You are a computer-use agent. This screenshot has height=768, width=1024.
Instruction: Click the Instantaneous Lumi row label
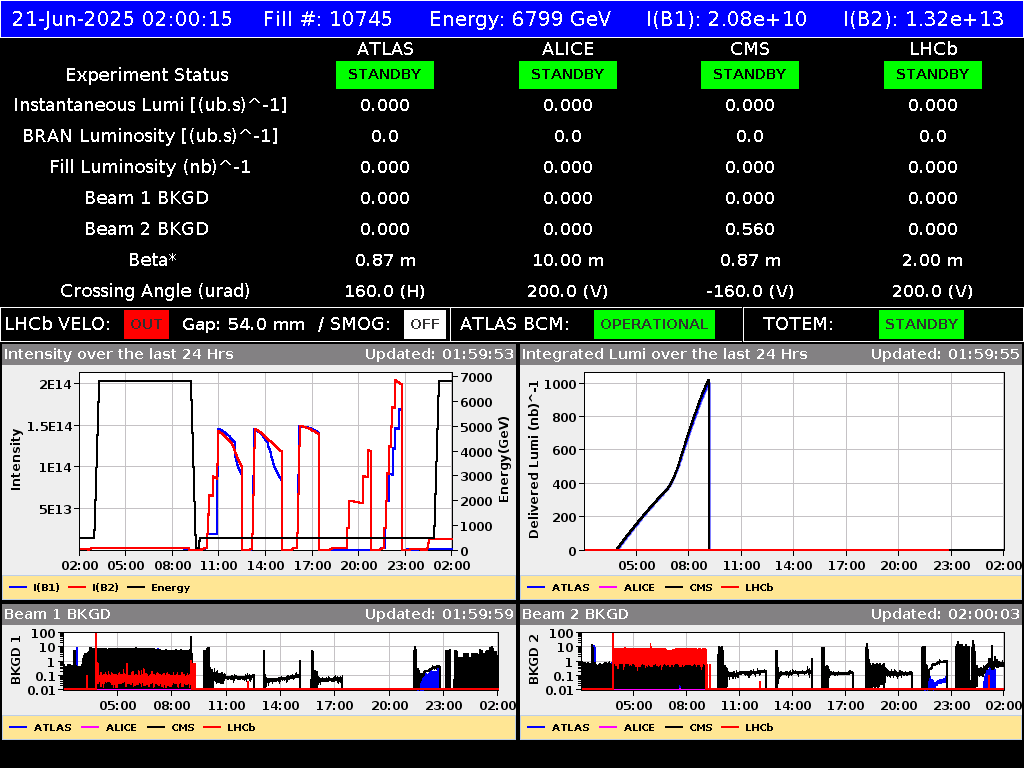(x=150, y=105)
